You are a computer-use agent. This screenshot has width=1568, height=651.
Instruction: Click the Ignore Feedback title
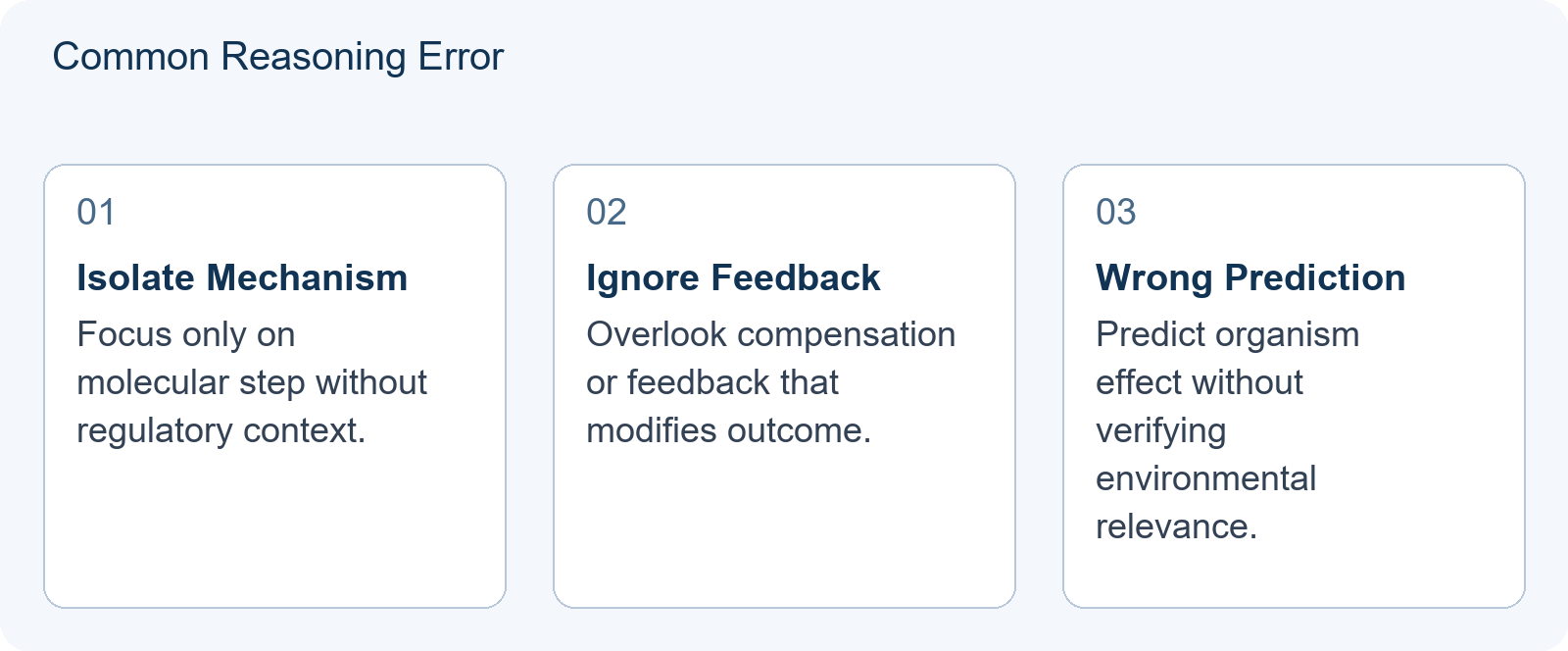(x=733, y=278)
